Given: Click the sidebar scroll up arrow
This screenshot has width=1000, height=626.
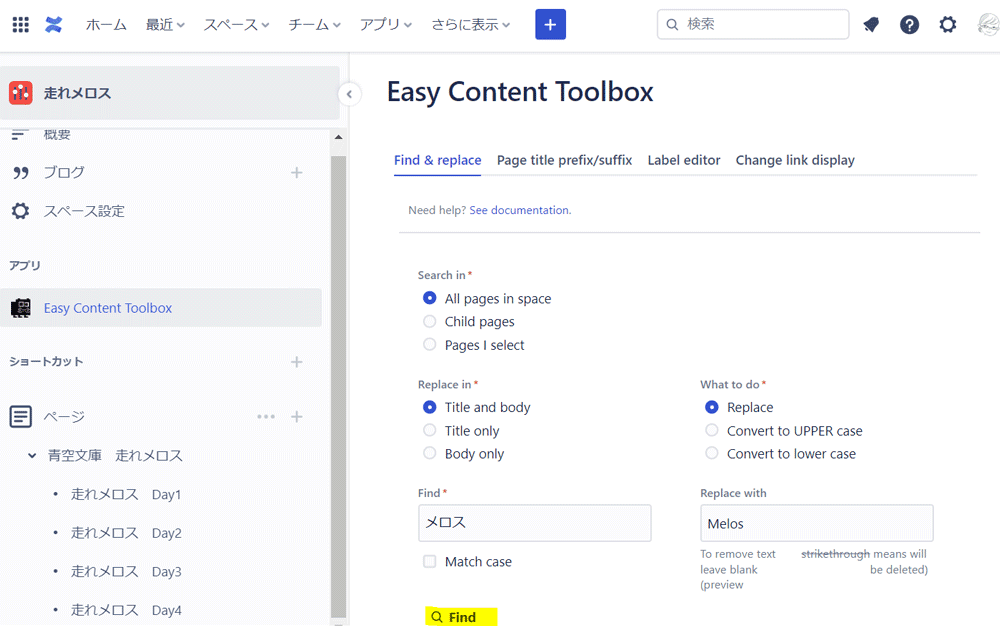Looking at the screenshot, I should coord(339,137).
